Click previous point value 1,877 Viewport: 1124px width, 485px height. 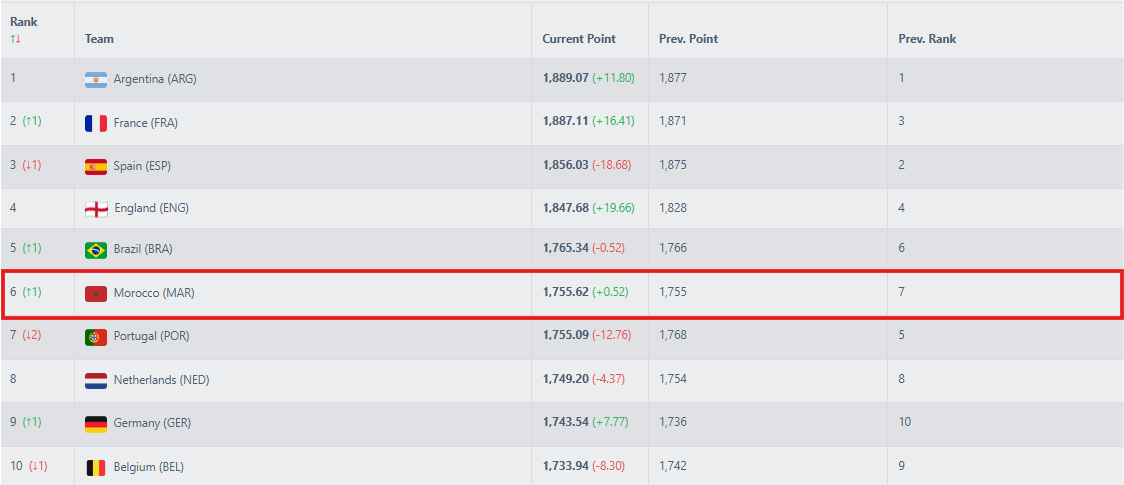point(672,77)
